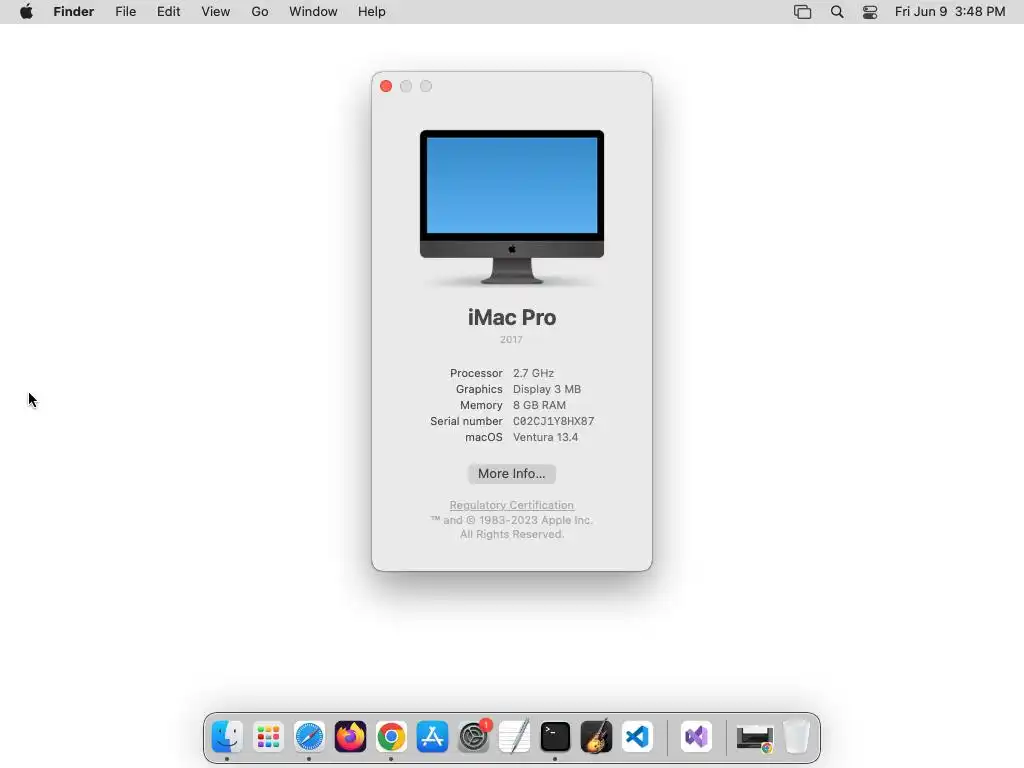This screenshot has height=768, width=1024.
Task: Open the File menu
Action: [125, 12]
